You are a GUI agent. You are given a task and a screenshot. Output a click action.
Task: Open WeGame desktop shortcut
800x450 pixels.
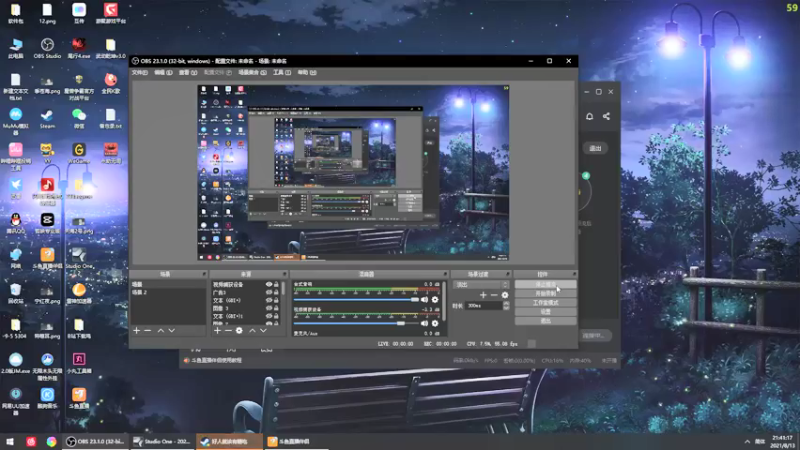pyautogui.click(x=79, y=153)
